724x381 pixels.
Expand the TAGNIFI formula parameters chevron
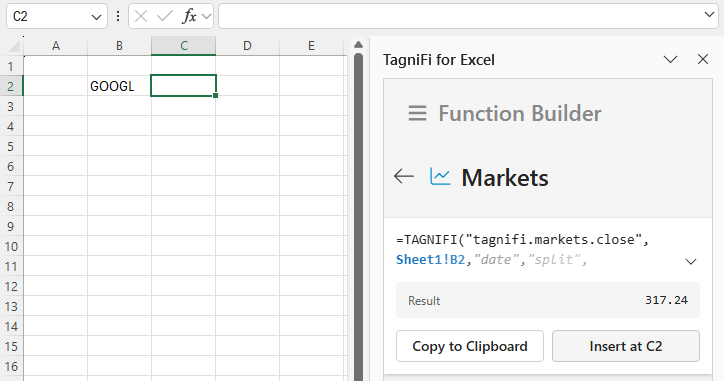(691, 262)
